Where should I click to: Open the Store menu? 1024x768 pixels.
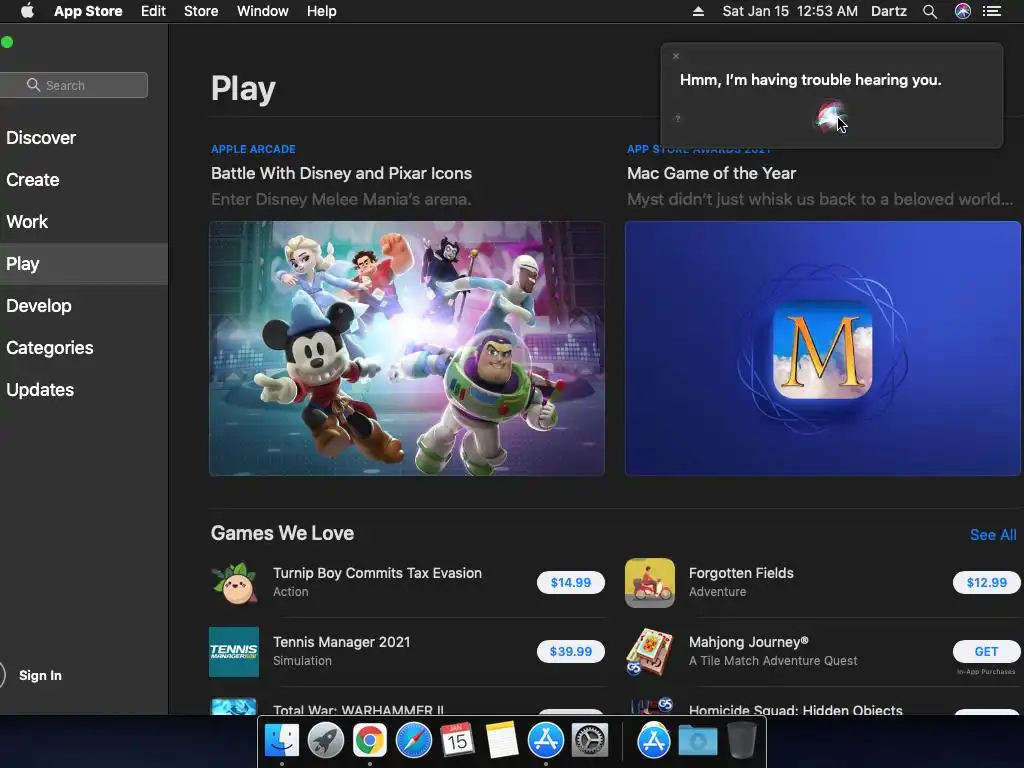point(200,11)
